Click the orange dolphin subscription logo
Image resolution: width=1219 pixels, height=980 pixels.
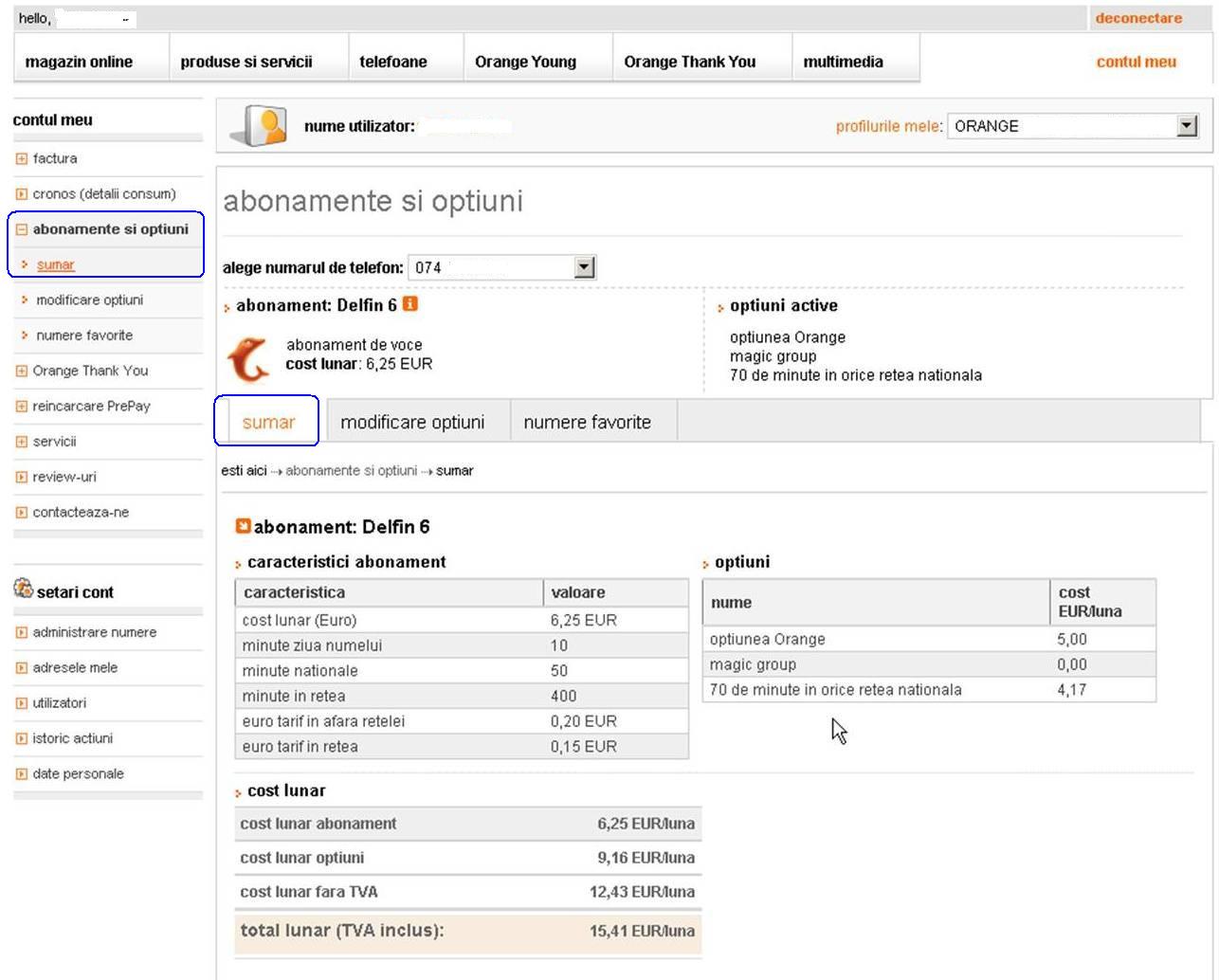[248, 359]
